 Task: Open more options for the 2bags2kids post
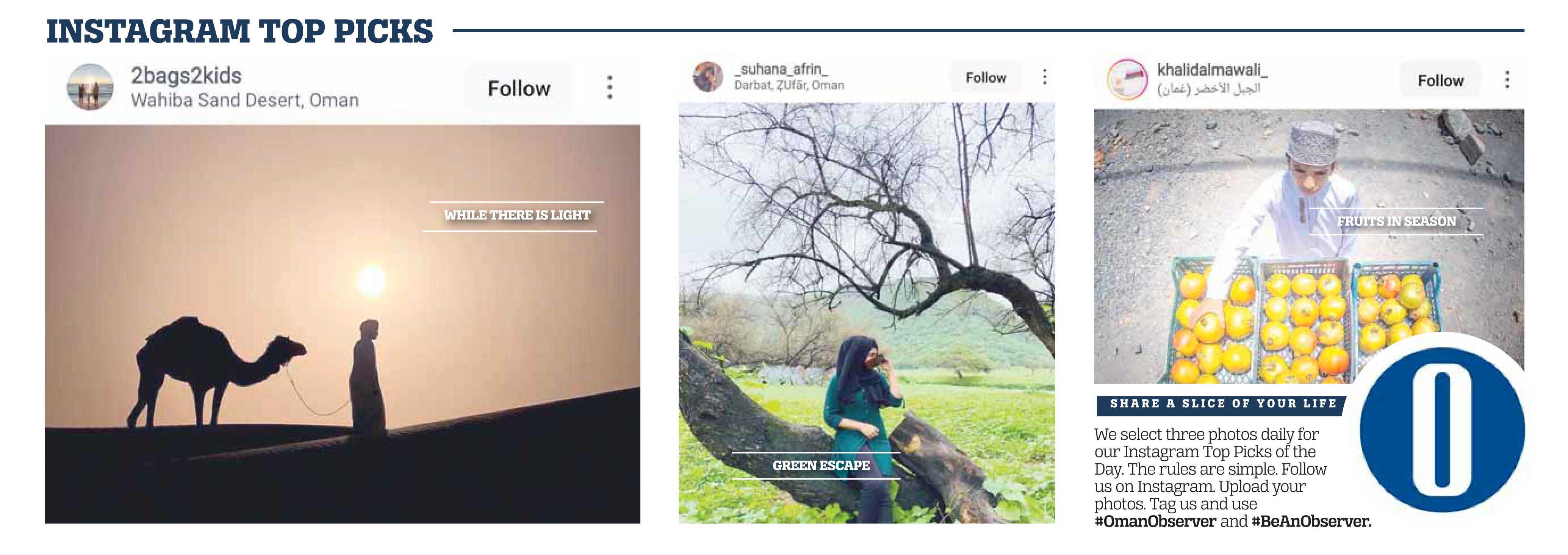click(x=609, y=87)
